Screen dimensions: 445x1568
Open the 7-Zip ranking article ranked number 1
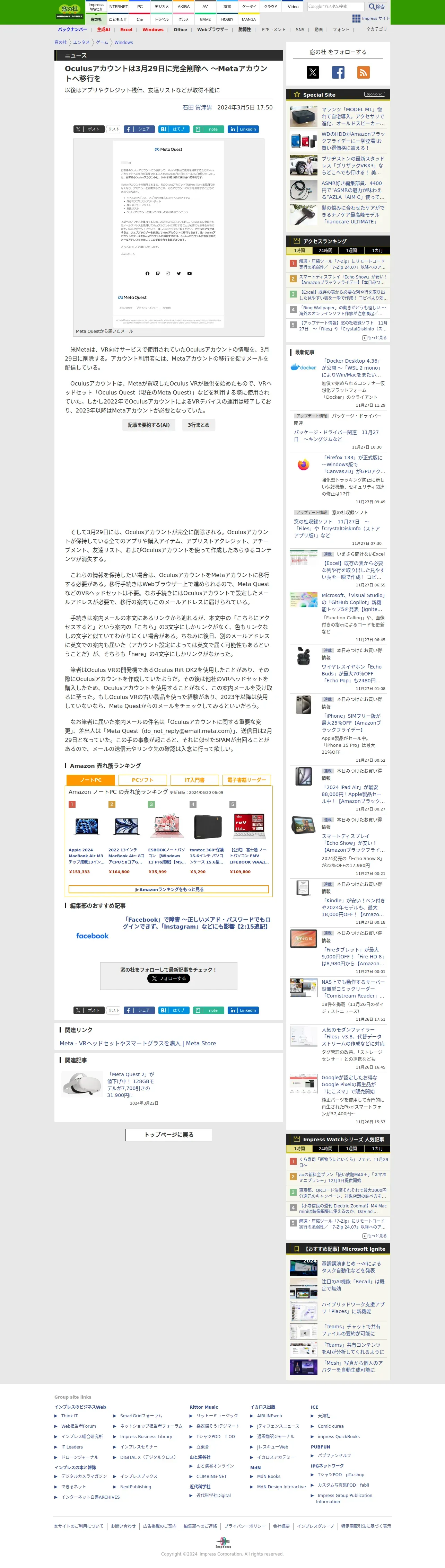tap(342, 264)
